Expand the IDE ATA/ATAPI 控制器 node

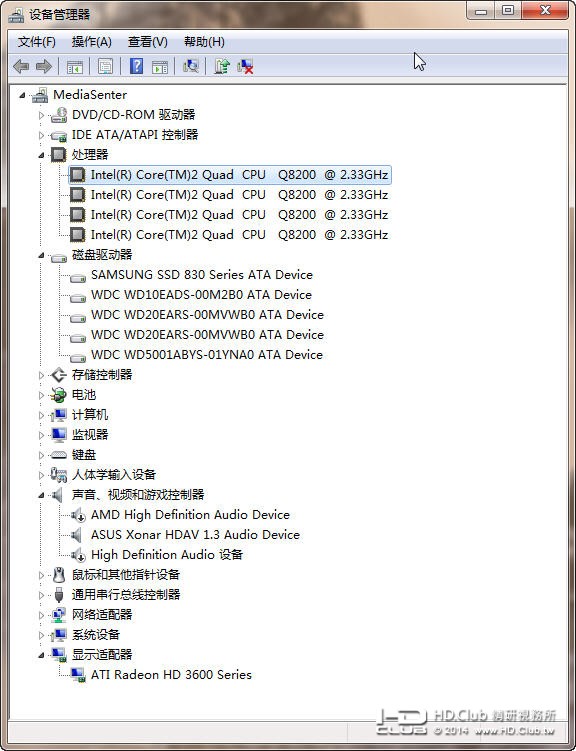click(x=41, y=136)
